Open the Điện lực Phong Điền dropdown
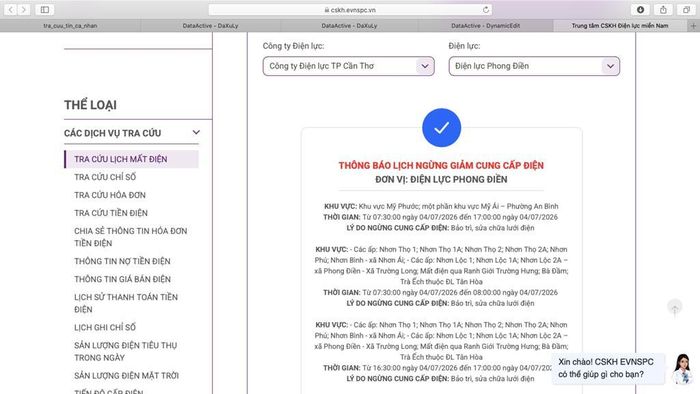700x394 pixels. (x=534, y=66)
